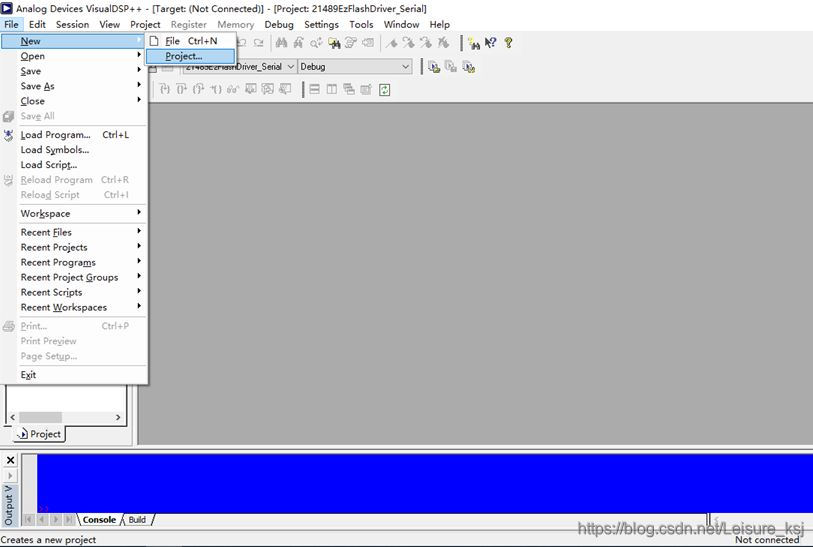Click the green refresh windows icon
This screenshot has width=813, height=547.
(x=384, y=90)
